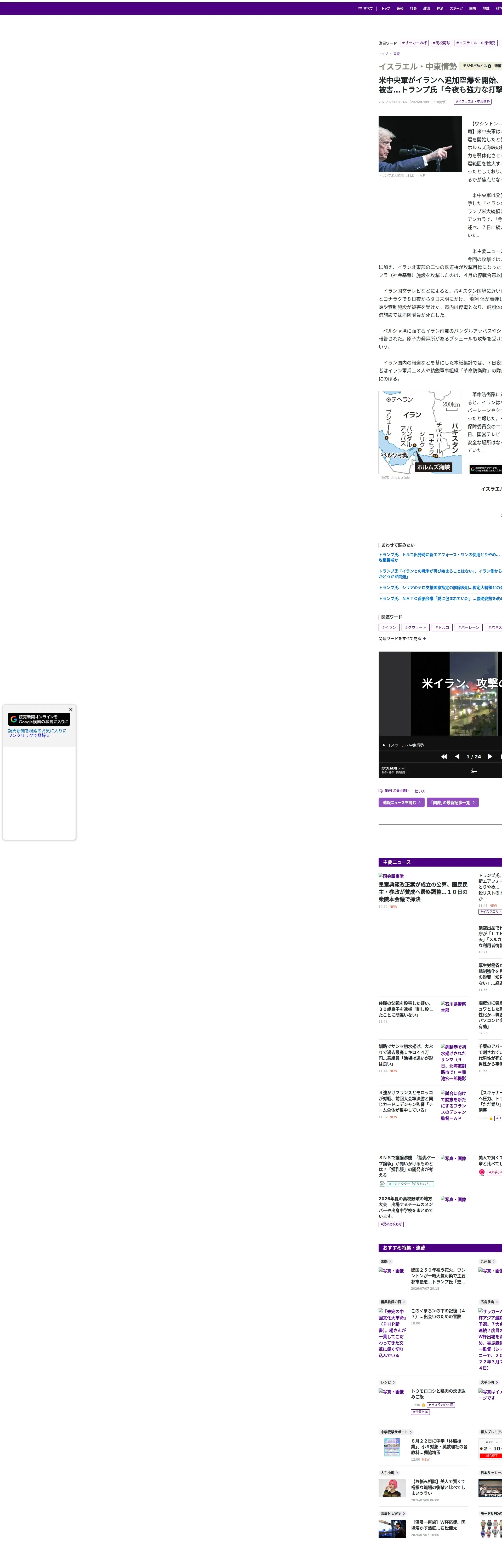This screenshot has width=502, height=1568.
Task: Open the レシピ category label
Action: click(387, 1382)
